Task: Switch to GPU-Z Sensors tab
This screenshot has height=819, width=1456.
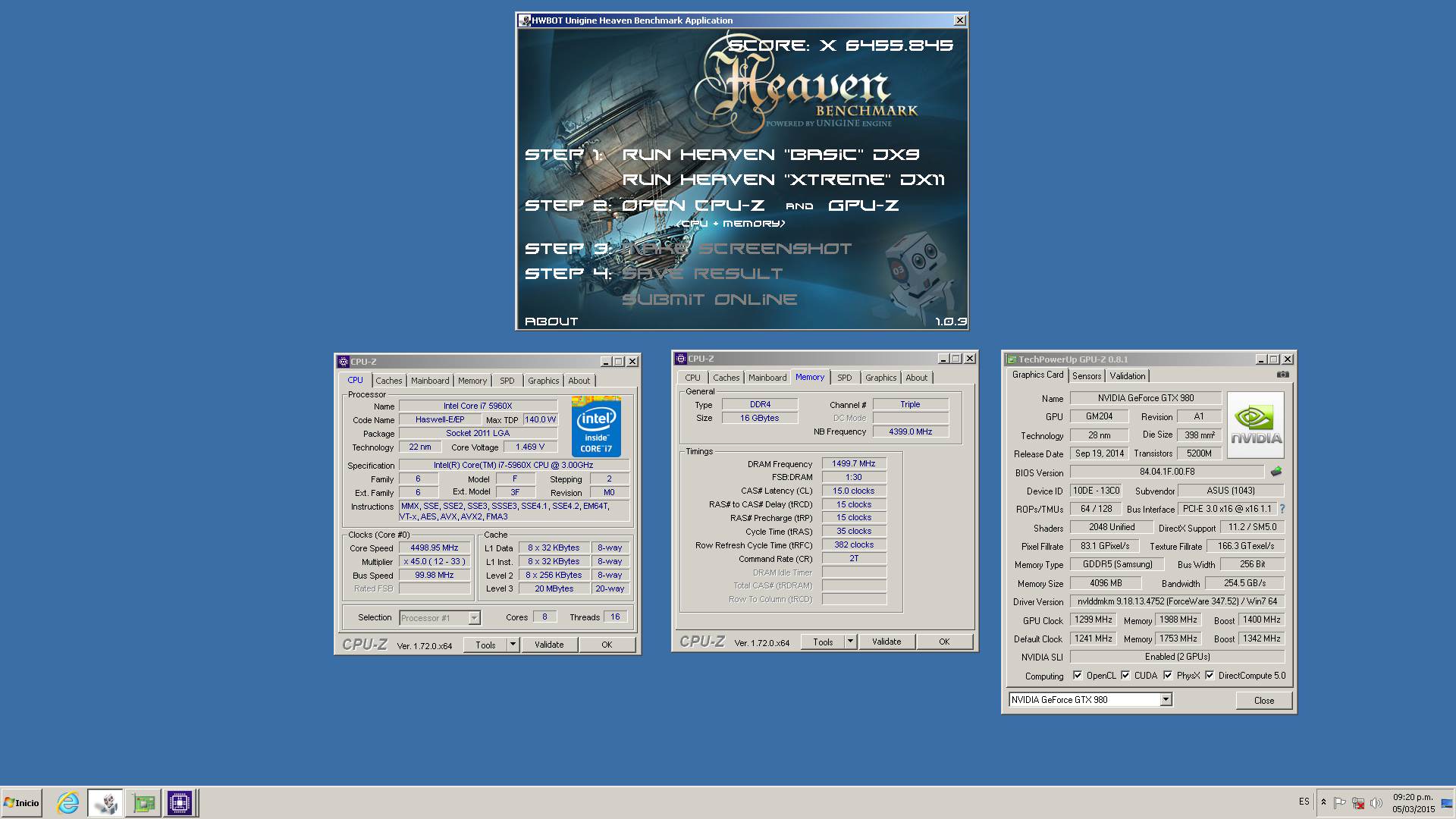Action: tap(1087, 376)
